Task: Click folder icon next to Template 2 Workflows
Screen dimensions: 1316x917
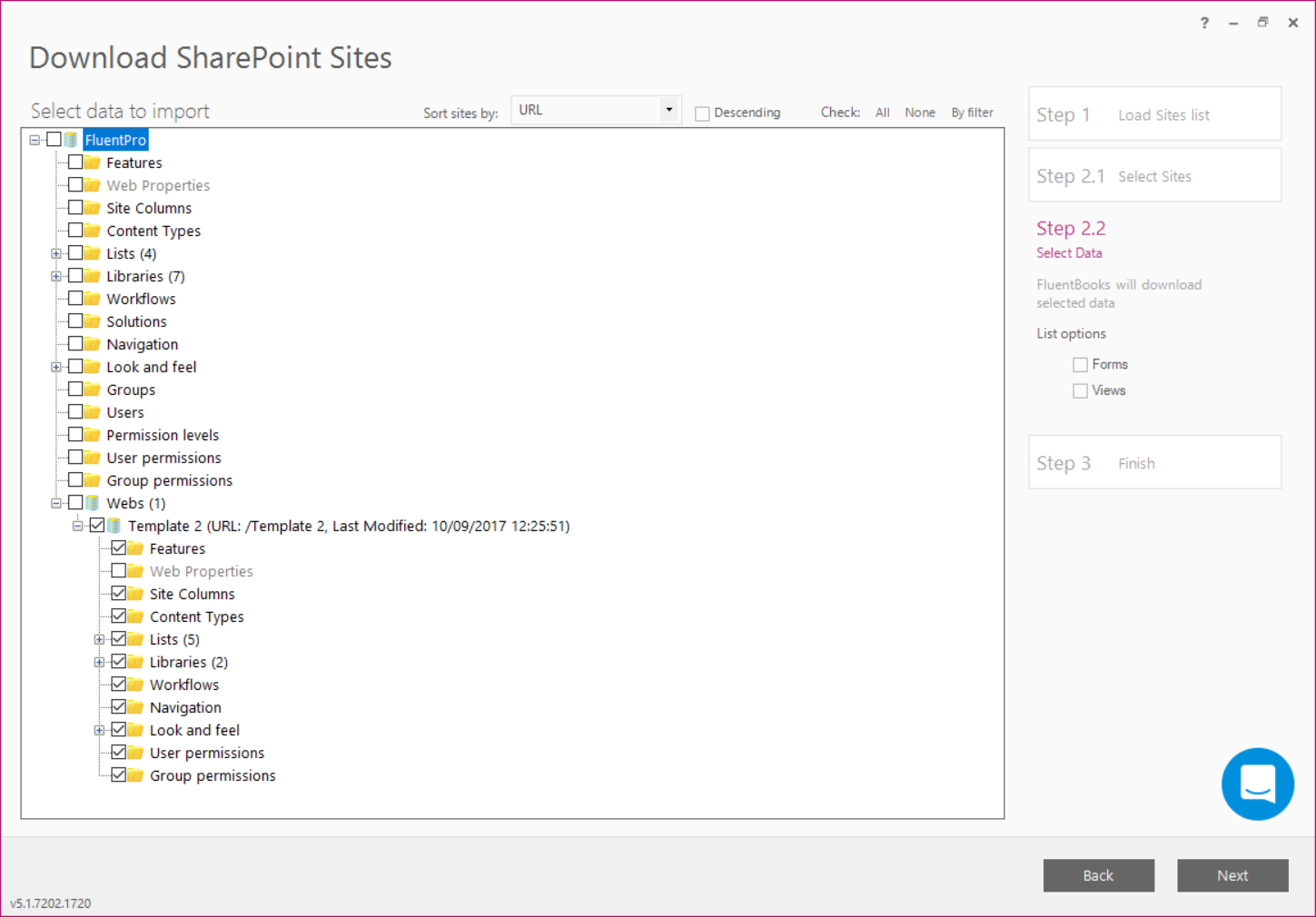Action: 136,685
